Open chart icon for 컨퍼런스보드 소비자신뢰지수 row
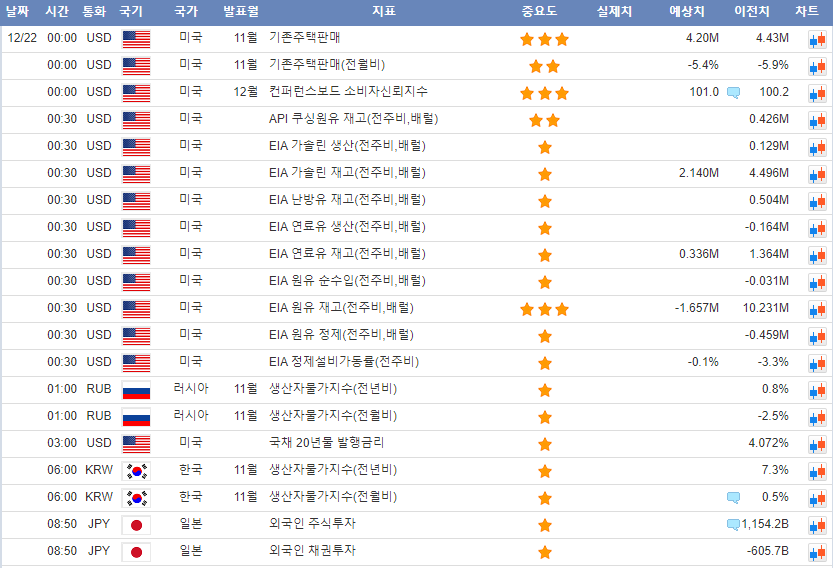833x568 pixels. (815, 93)
